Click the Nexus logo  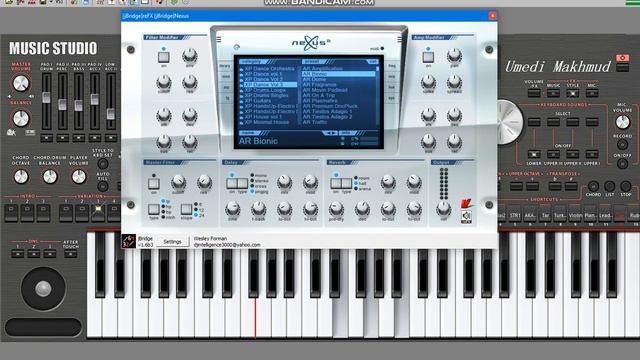pos(311,43)
